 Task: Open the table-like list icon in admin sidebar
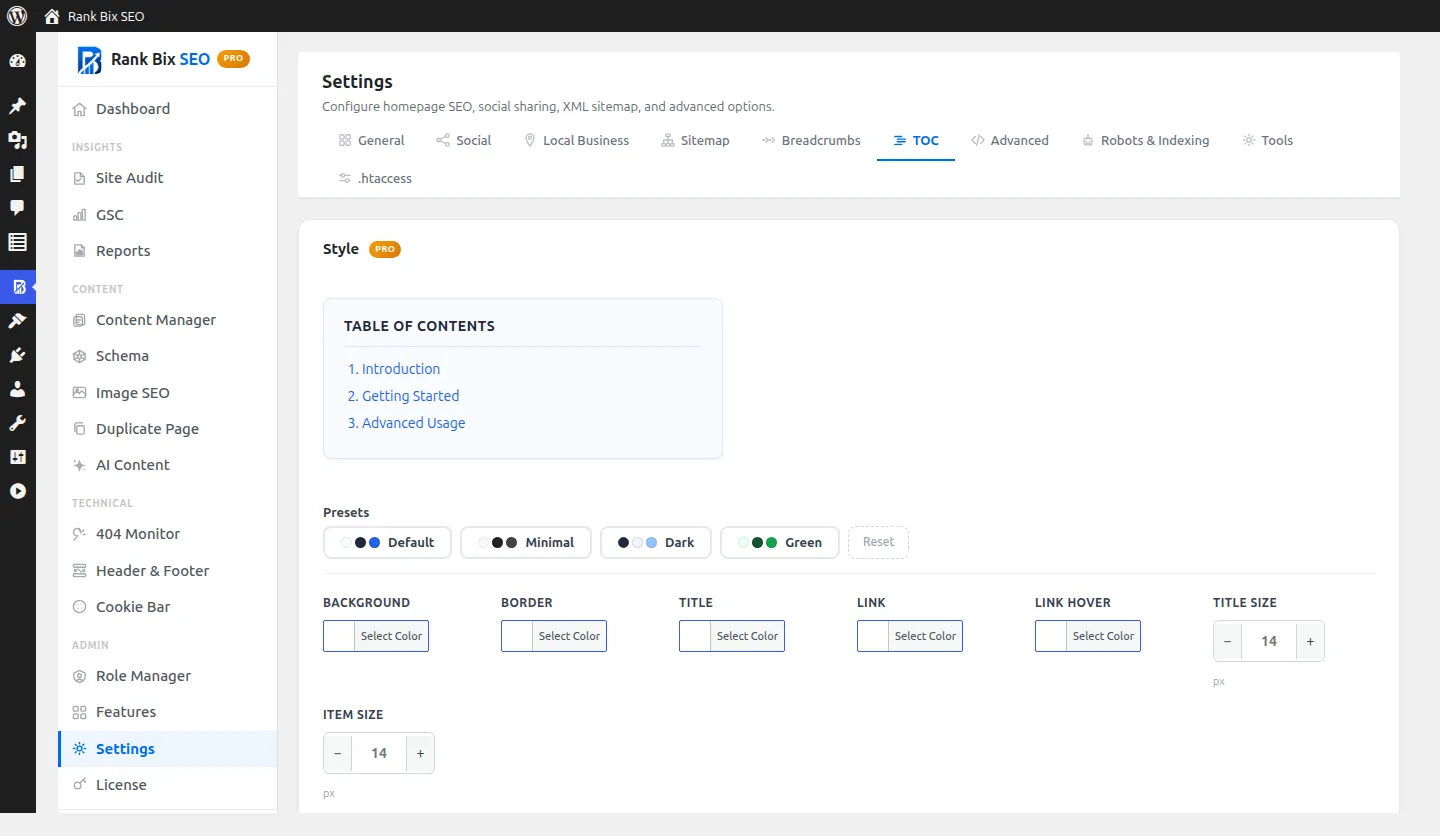(17, 242)
